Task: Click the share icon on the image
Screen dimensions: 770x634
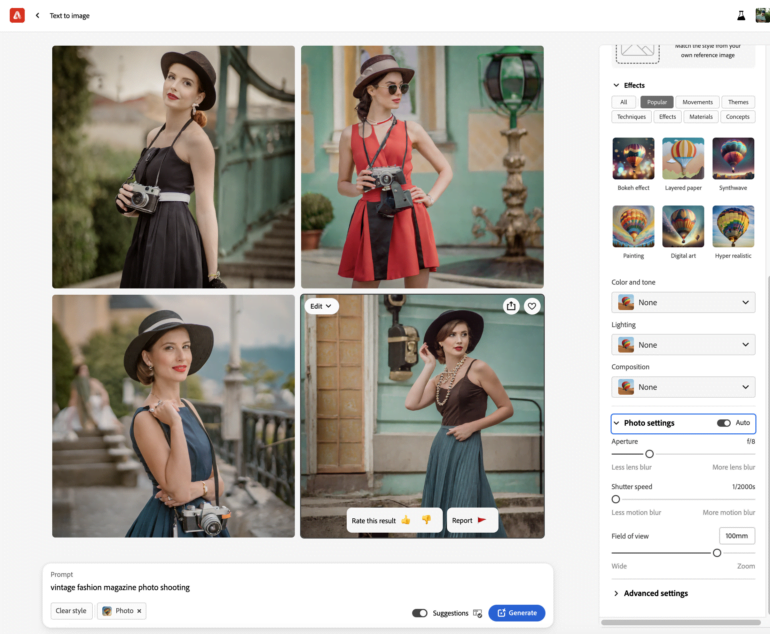Action: click(x=512, y=306)
